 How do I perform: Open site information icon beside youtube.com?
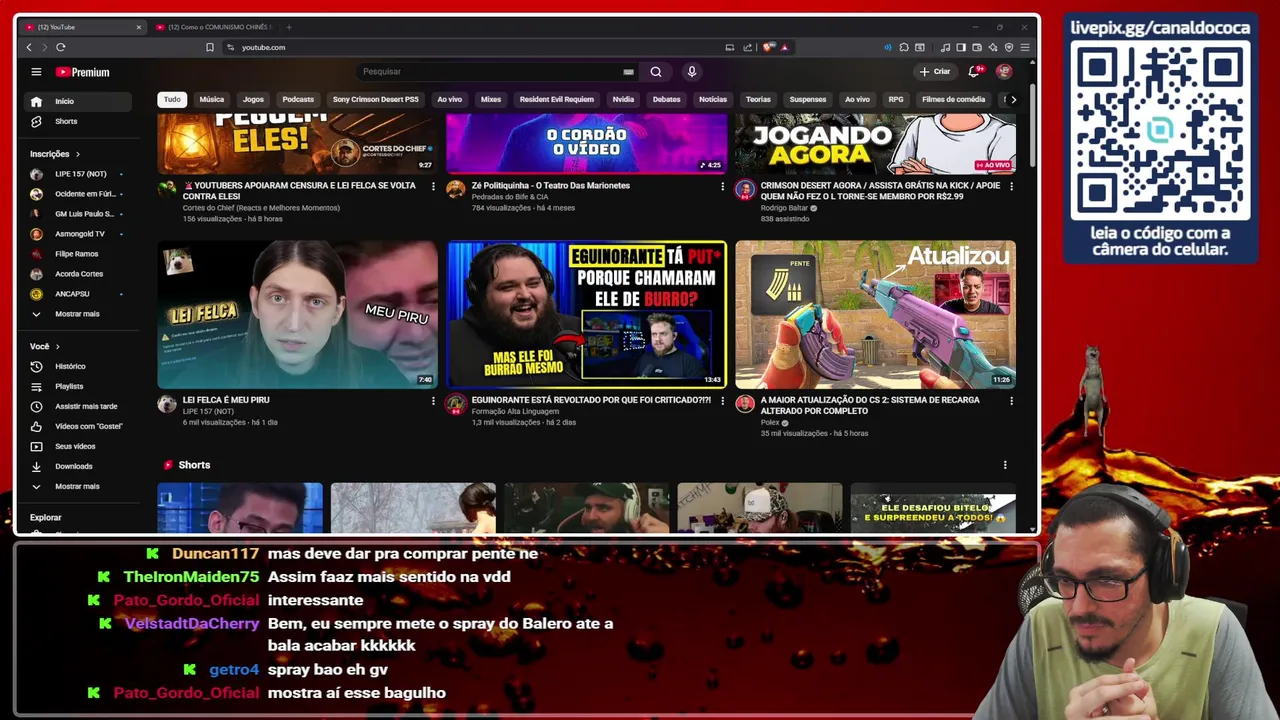coord(231,47)
